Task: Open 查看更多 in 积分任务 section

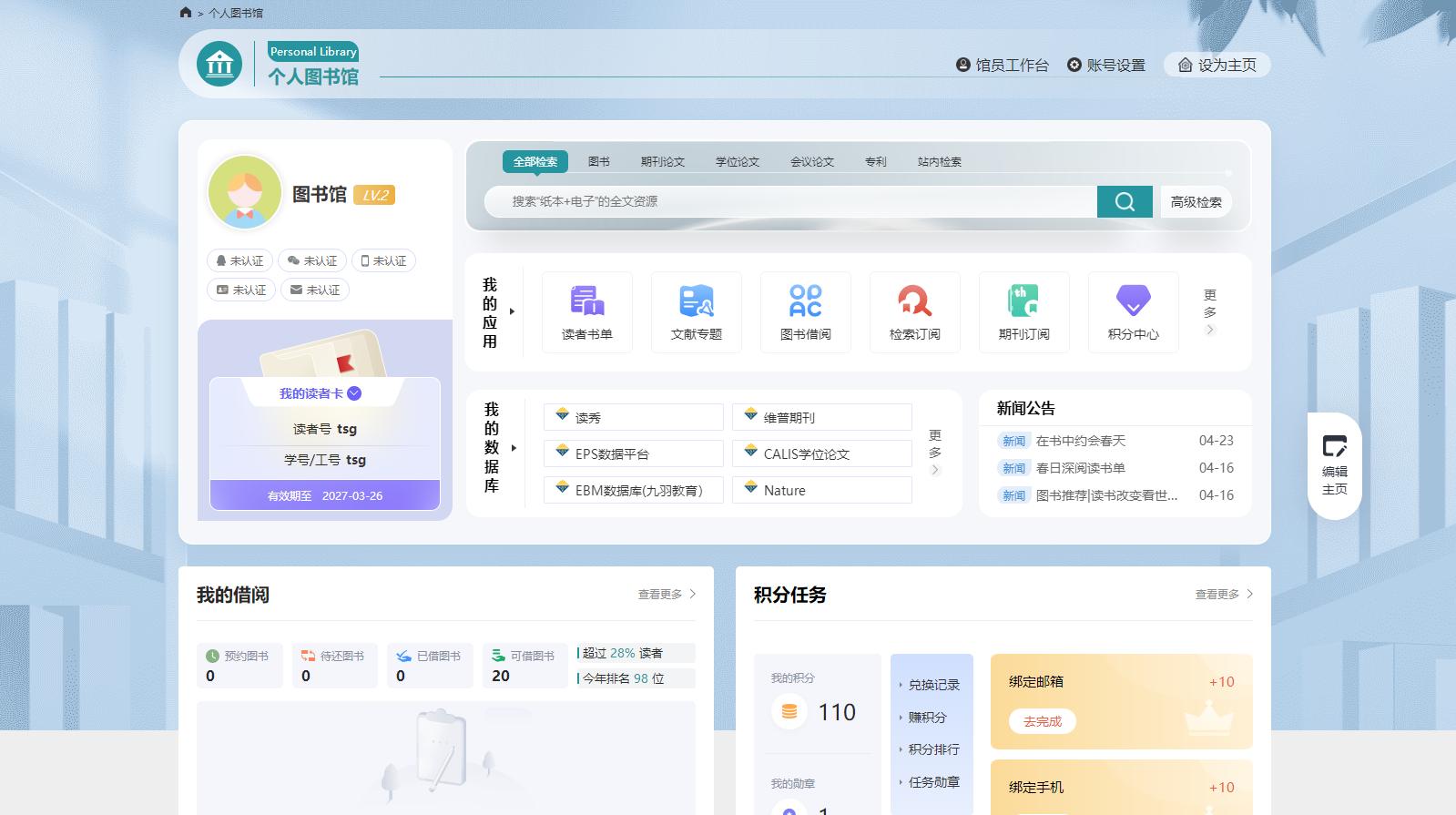Action: [x=1224, y=595]
